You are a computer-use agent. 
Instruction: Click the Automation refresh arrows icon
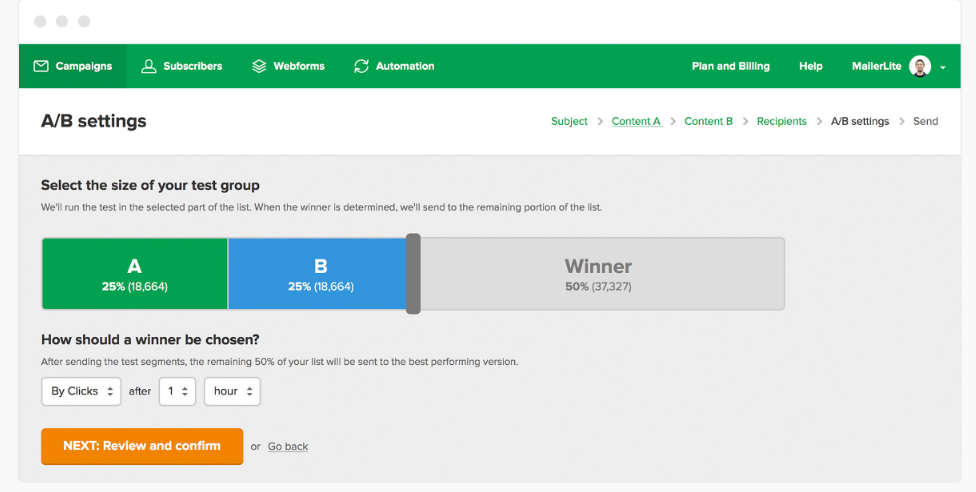coord(362,66)
